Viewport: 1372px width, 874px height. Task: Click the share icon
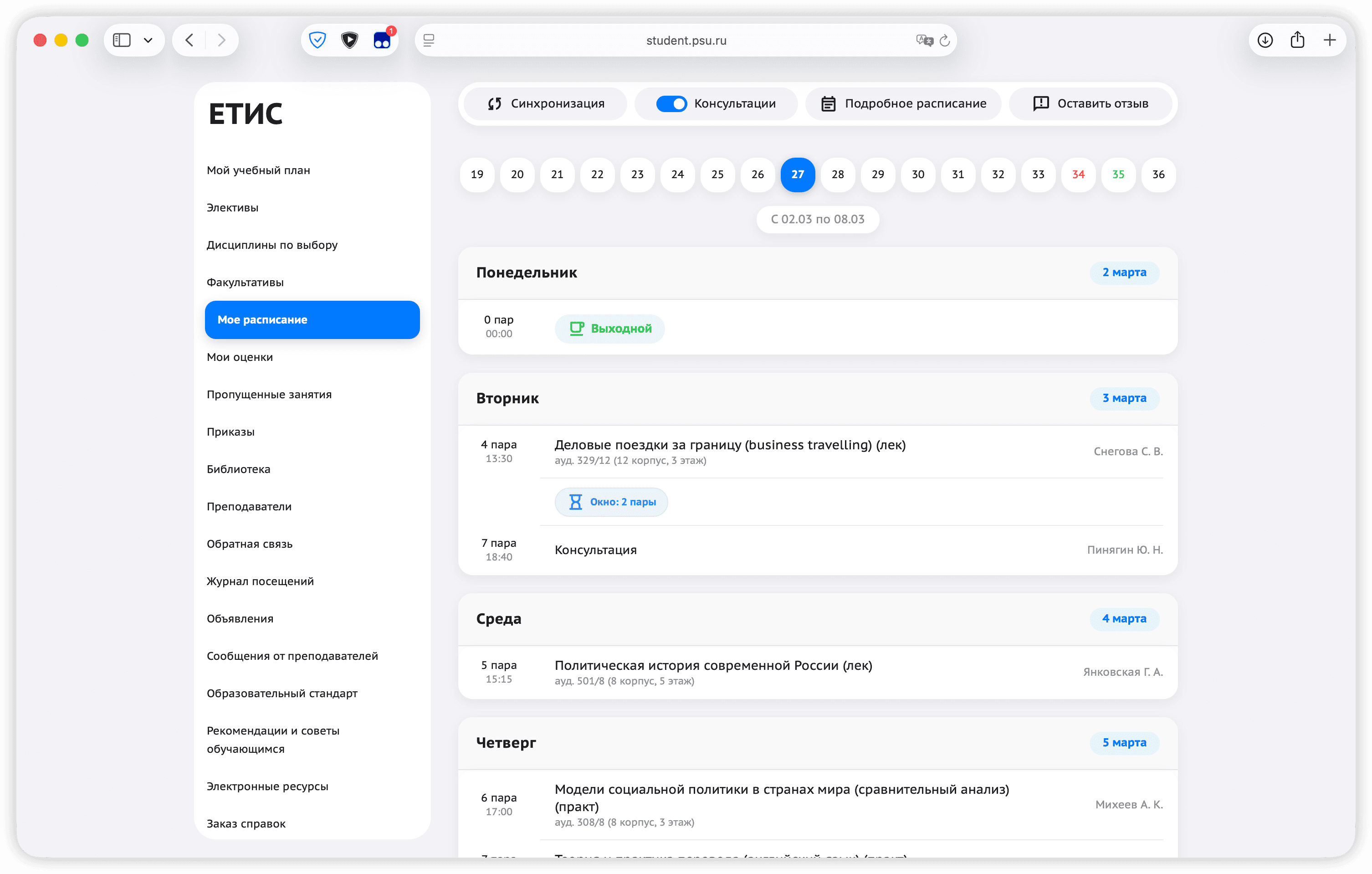(1297, 40)
